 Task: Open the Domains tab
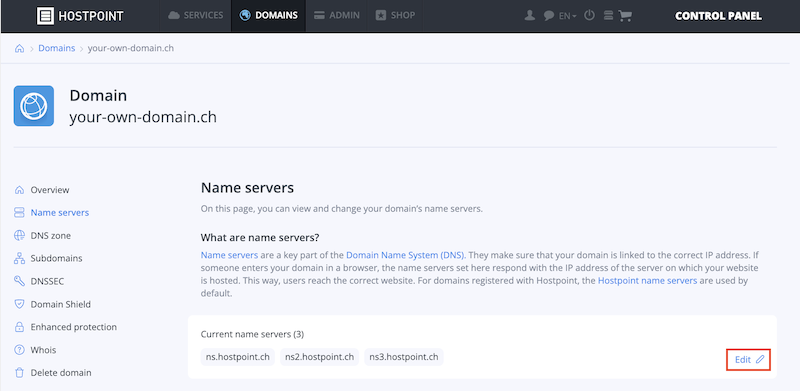268,15
